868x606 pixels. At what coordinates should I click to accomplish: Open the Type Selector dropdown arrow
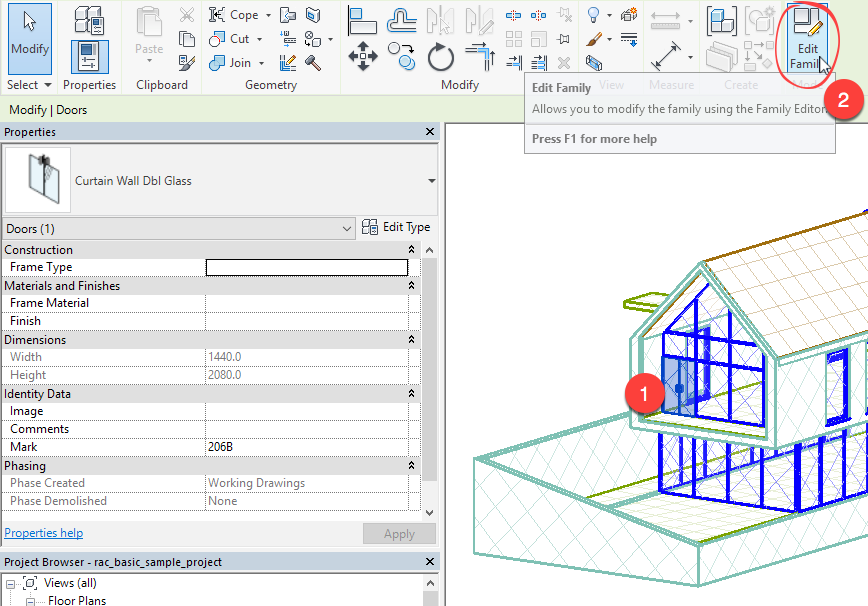click(x=432, y=181)
